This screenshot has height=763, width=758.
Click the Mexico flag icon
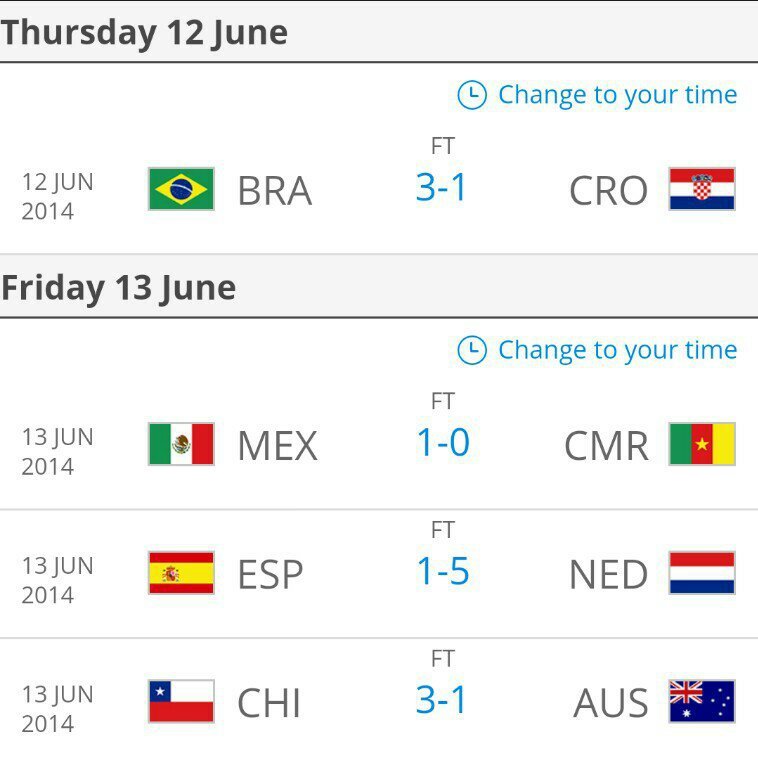tap(181, 444)
